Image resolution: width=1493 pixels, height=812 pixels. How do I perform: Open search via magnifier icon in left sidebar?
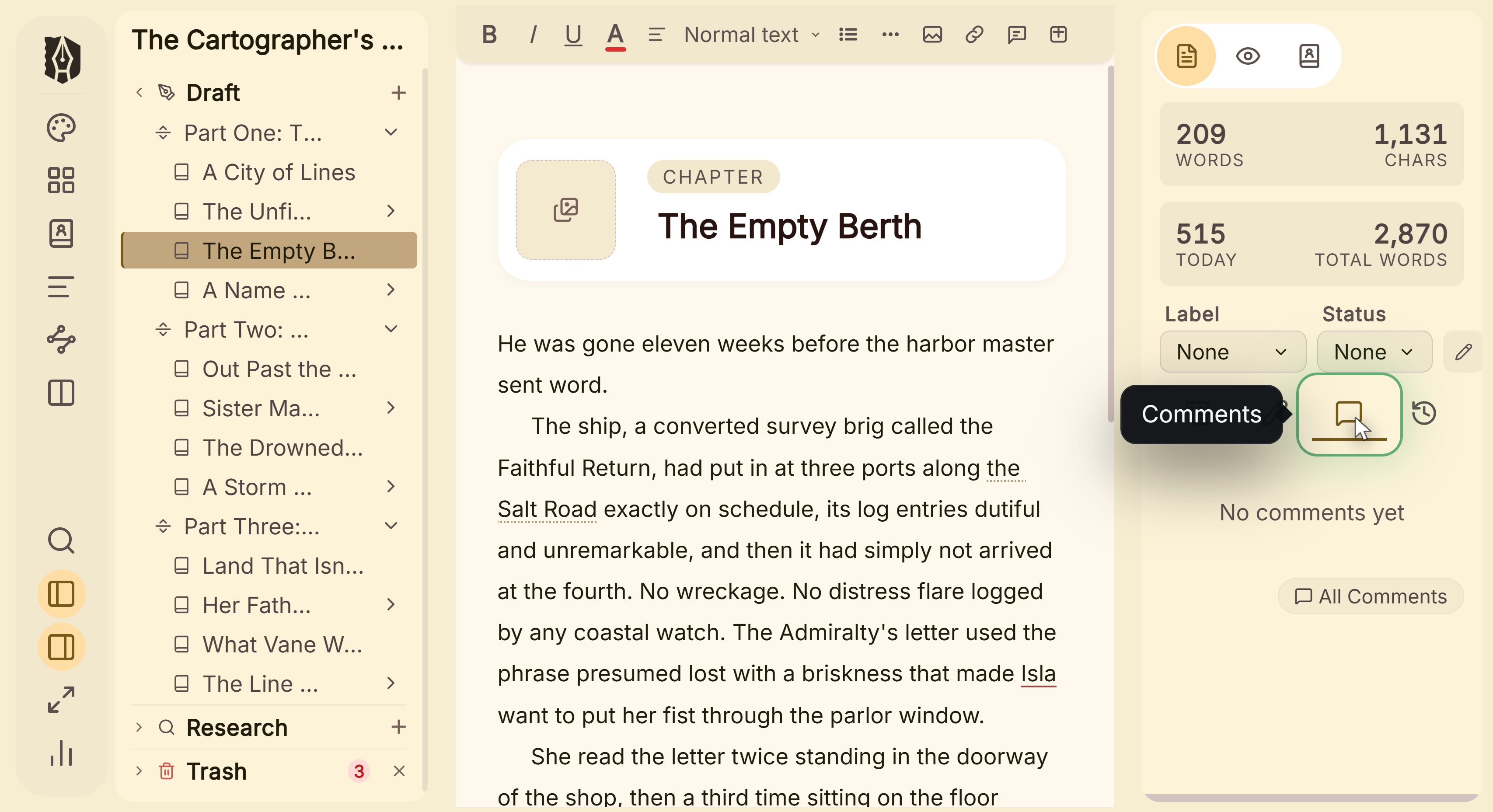pyautogui.click(x=61, y=540)
